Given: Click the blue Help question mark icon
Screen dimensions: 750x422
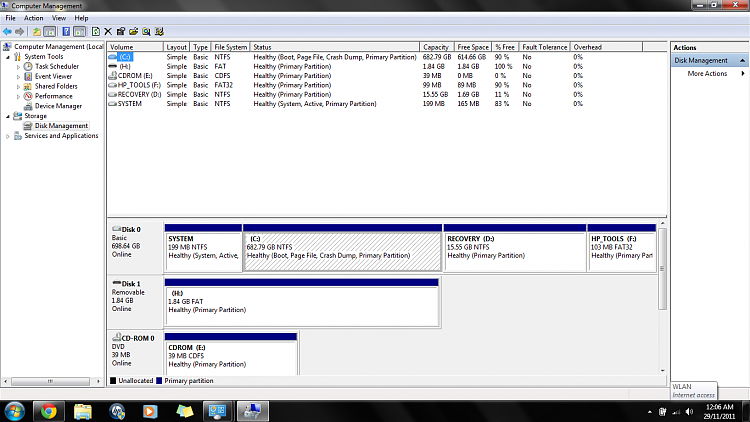Looking at the screenshot, I should click(x=66, y=32).
